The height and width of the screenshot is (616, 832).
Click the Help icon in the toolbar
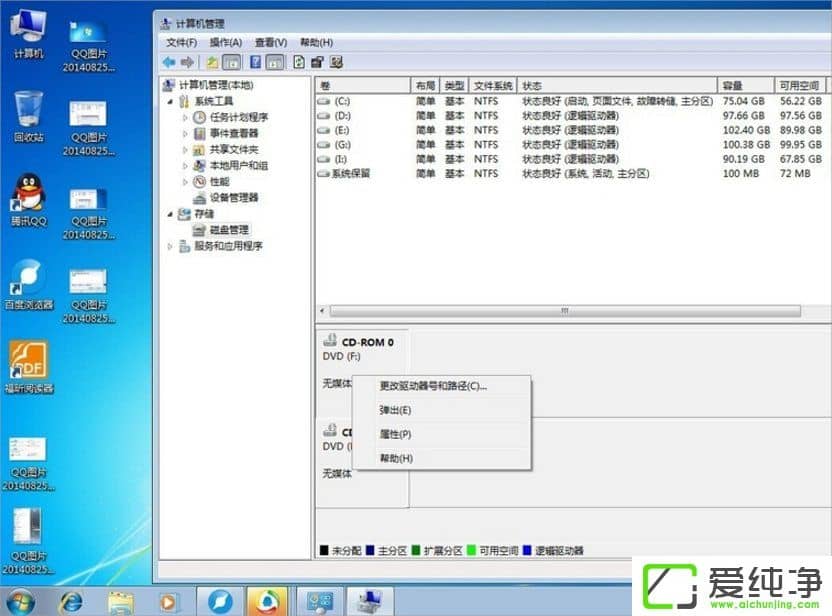point(255,62)
